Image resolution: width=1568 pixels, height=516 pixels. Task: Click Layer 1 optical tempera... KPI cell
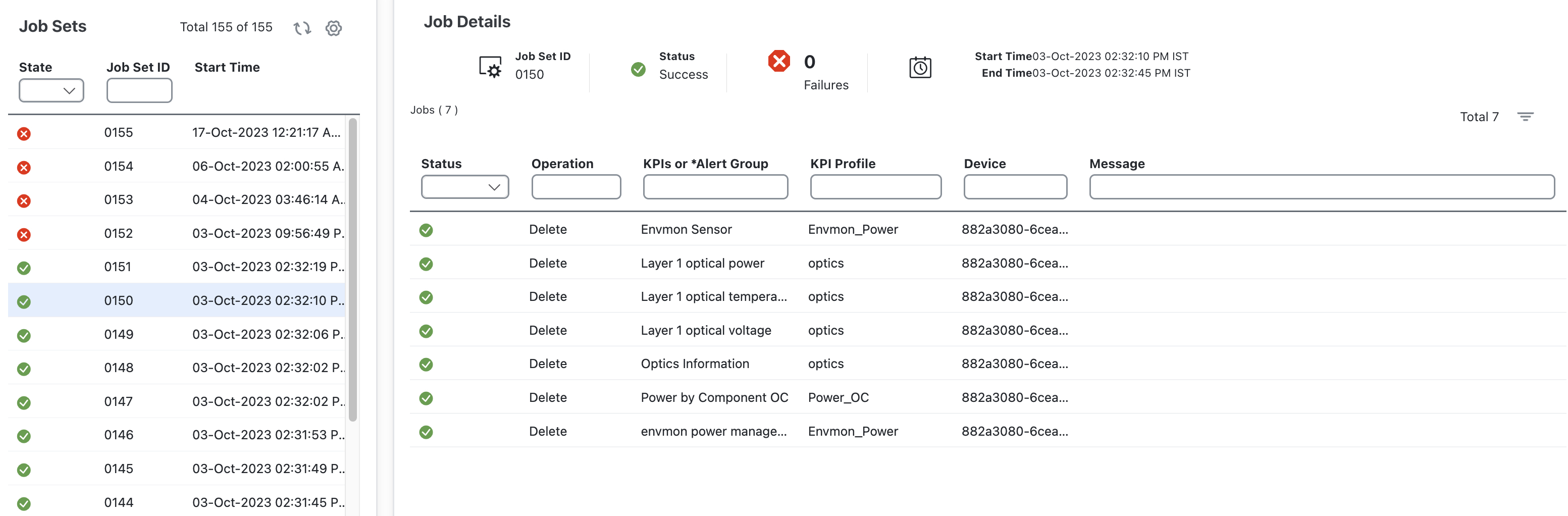pos(713,297)
